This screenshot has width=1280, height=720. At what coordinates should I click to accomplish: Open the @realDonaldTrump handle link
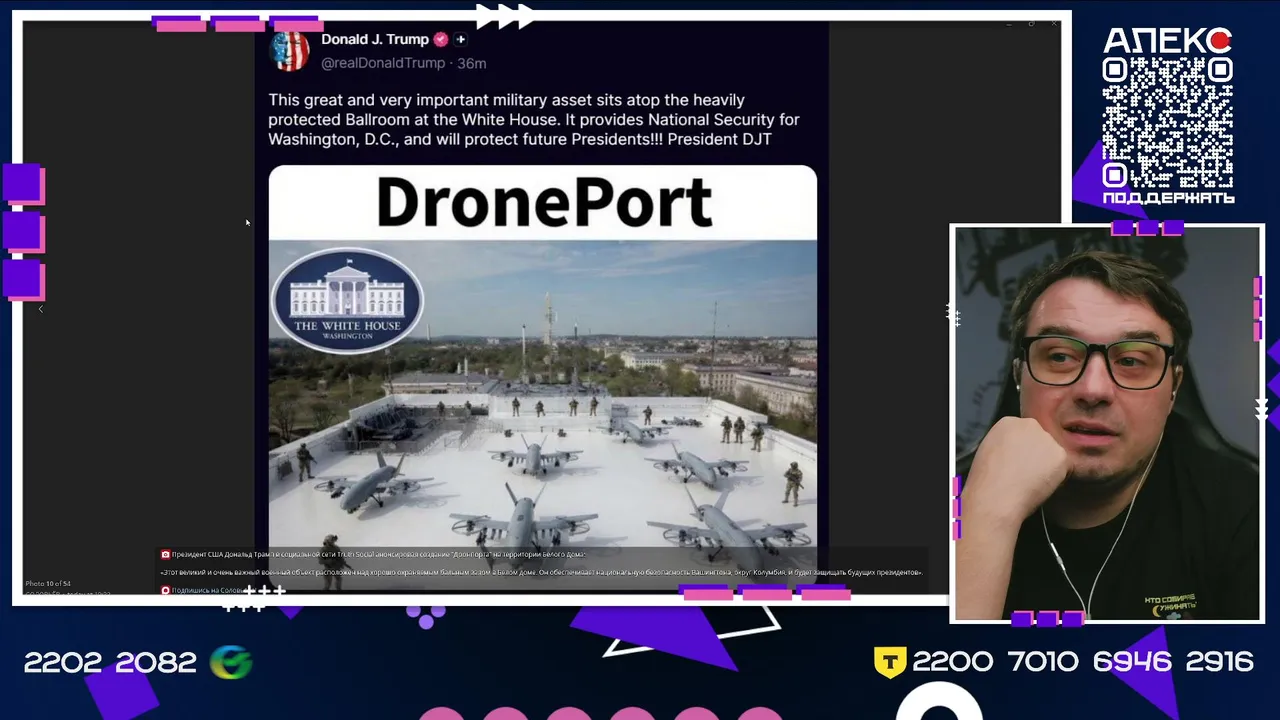tap(383, 63)
